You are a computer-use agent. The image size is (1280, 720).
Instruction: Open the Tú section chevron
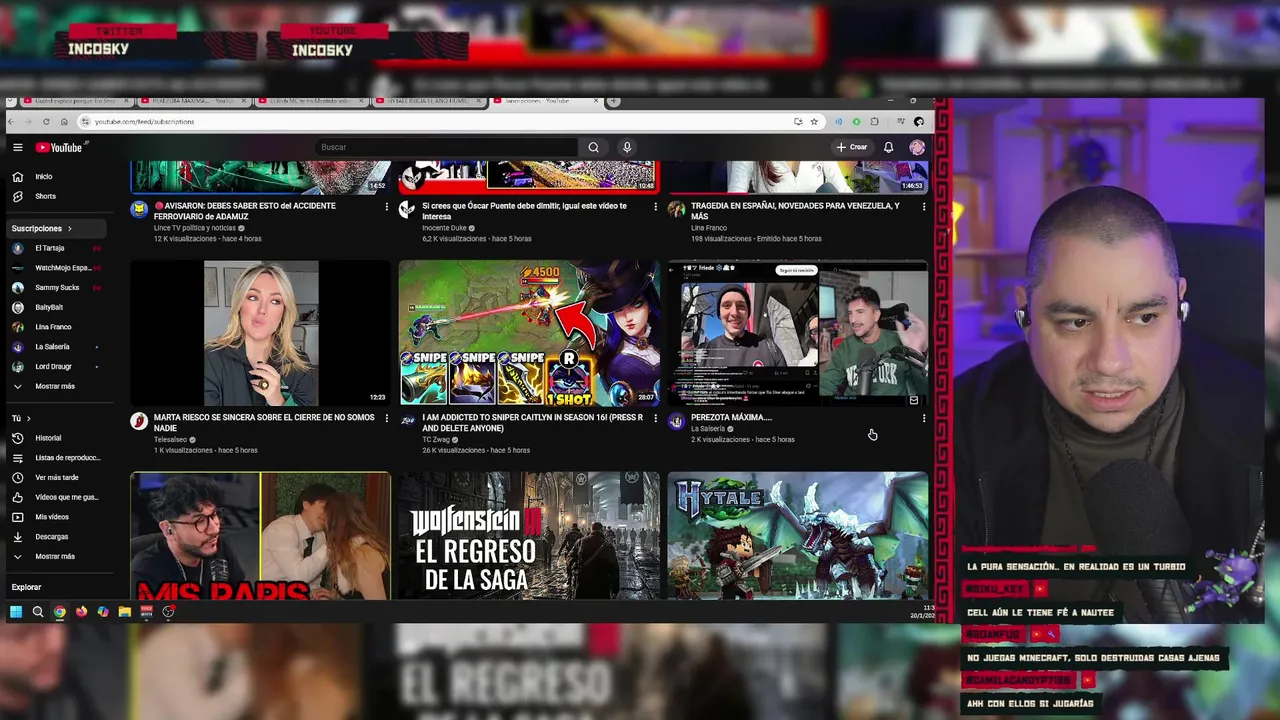[28, 418]
